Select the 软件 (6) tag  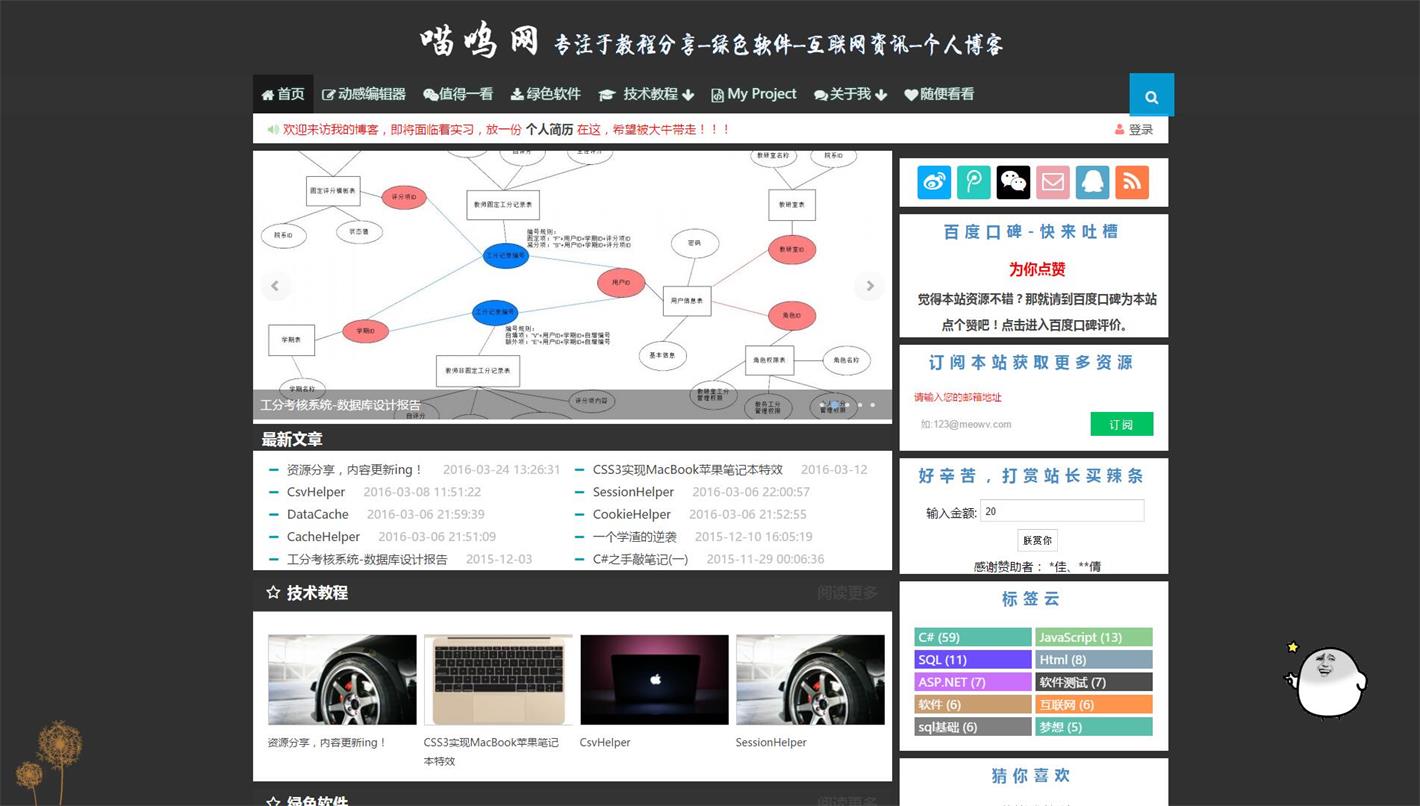[x=973, y=704]
